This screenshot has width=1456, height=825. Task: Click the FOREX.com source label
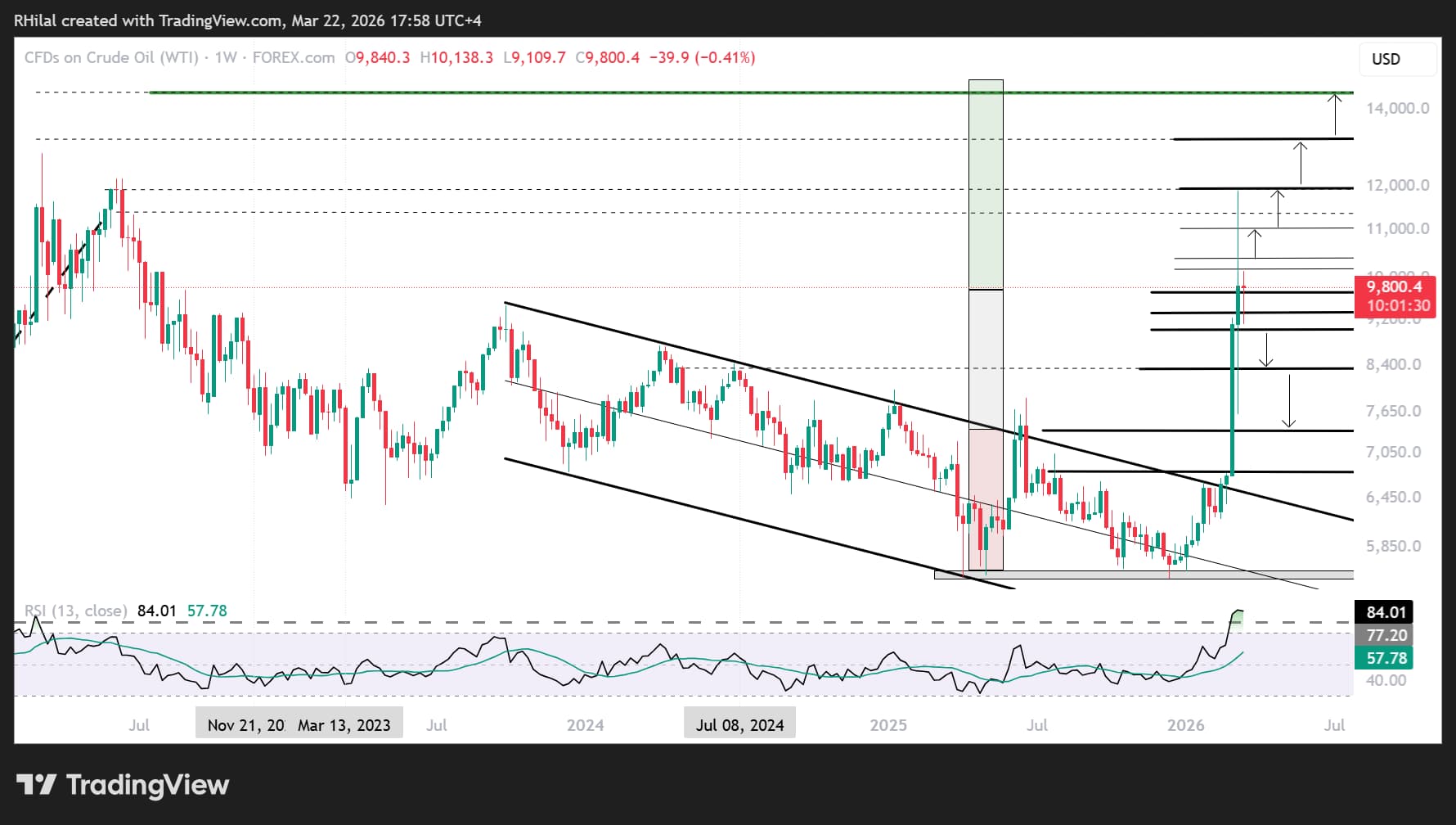(293, 57)
